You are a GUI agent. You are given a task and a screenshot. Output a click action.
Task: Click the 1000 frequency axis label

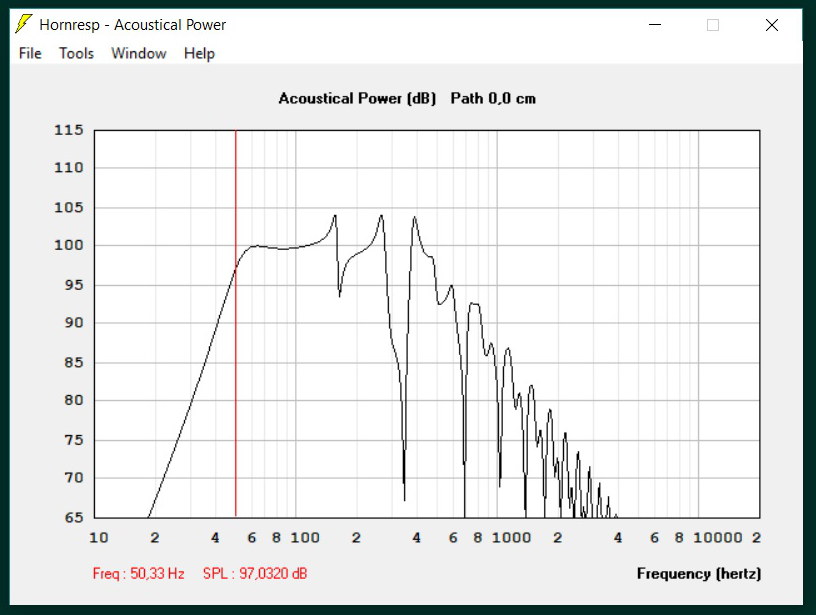pos(511,537)
